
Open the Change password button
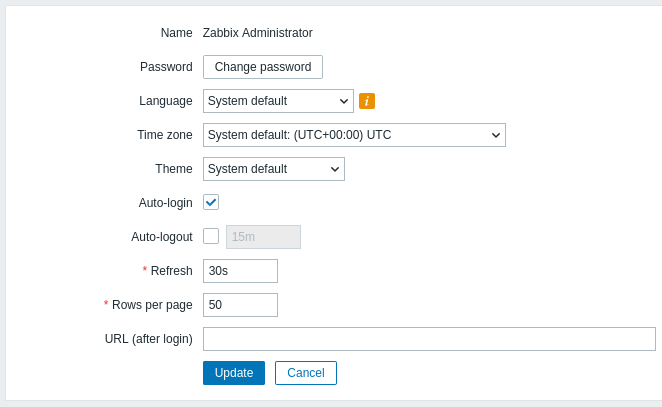(263, 67)
